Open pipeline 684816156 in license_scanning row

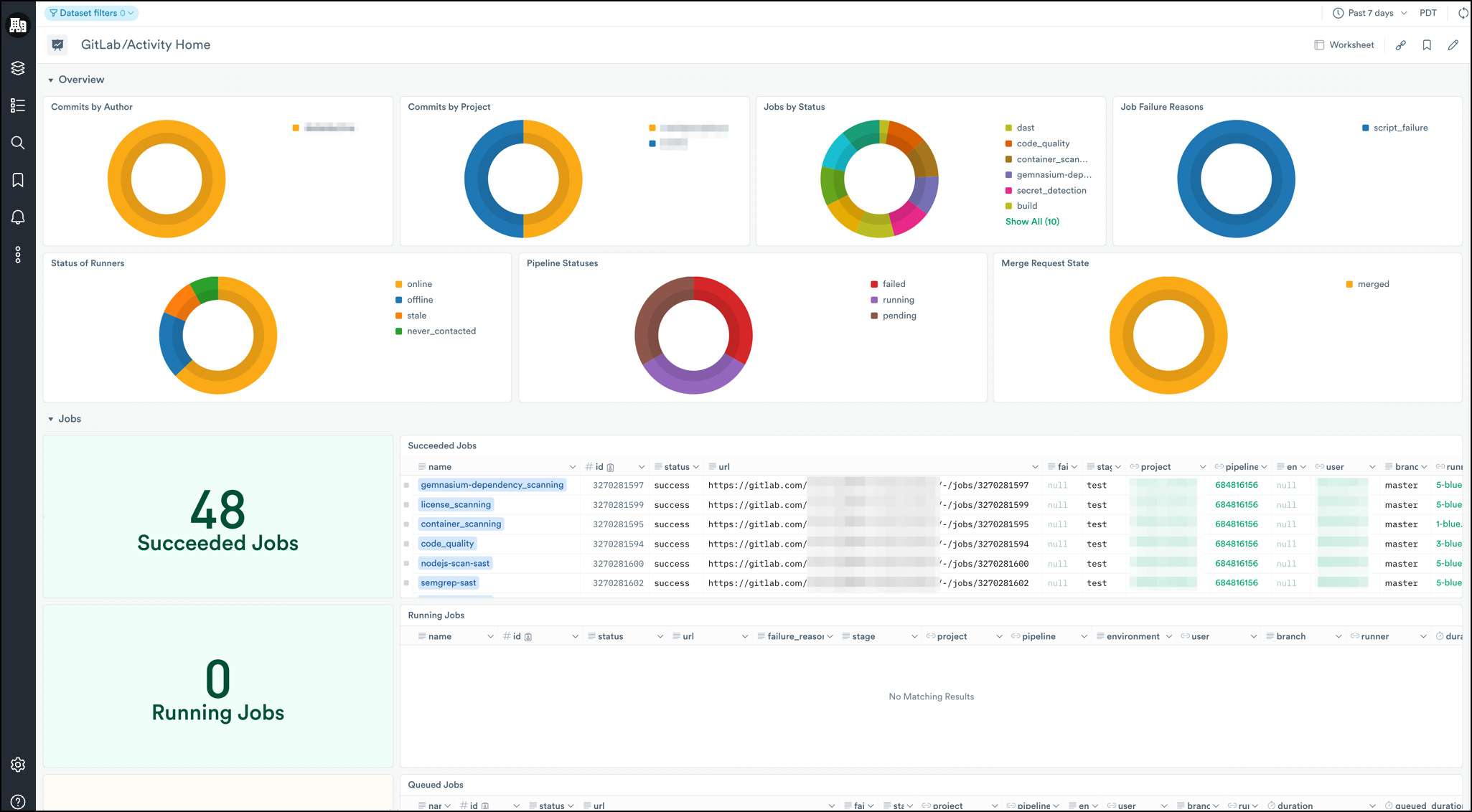point(1236,504)
